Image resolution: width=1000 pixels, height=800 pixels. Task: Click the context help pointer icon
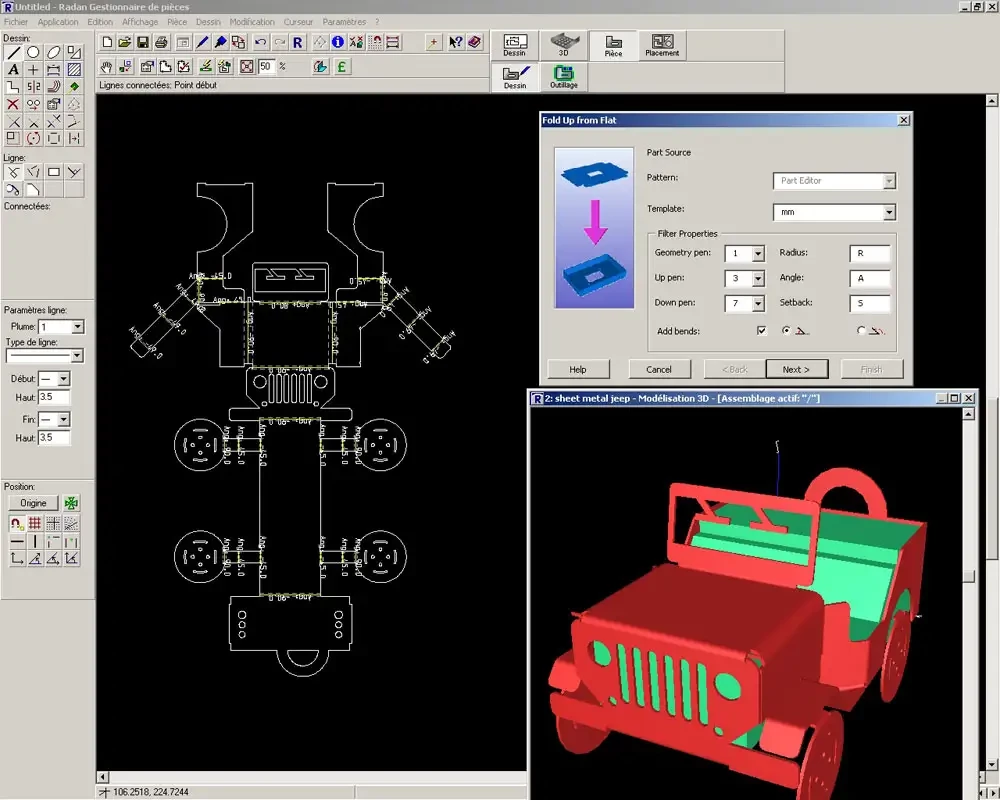(x=455, y=42)
